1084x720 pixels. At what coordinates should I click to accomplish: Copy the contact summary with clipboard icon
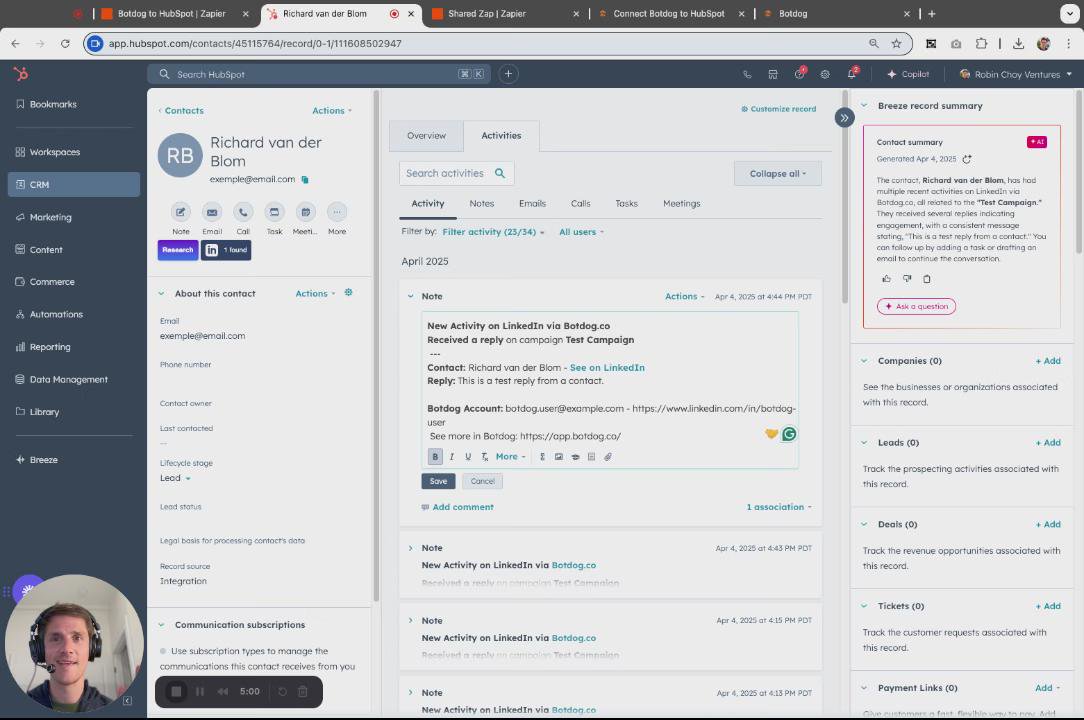(927, 279)
